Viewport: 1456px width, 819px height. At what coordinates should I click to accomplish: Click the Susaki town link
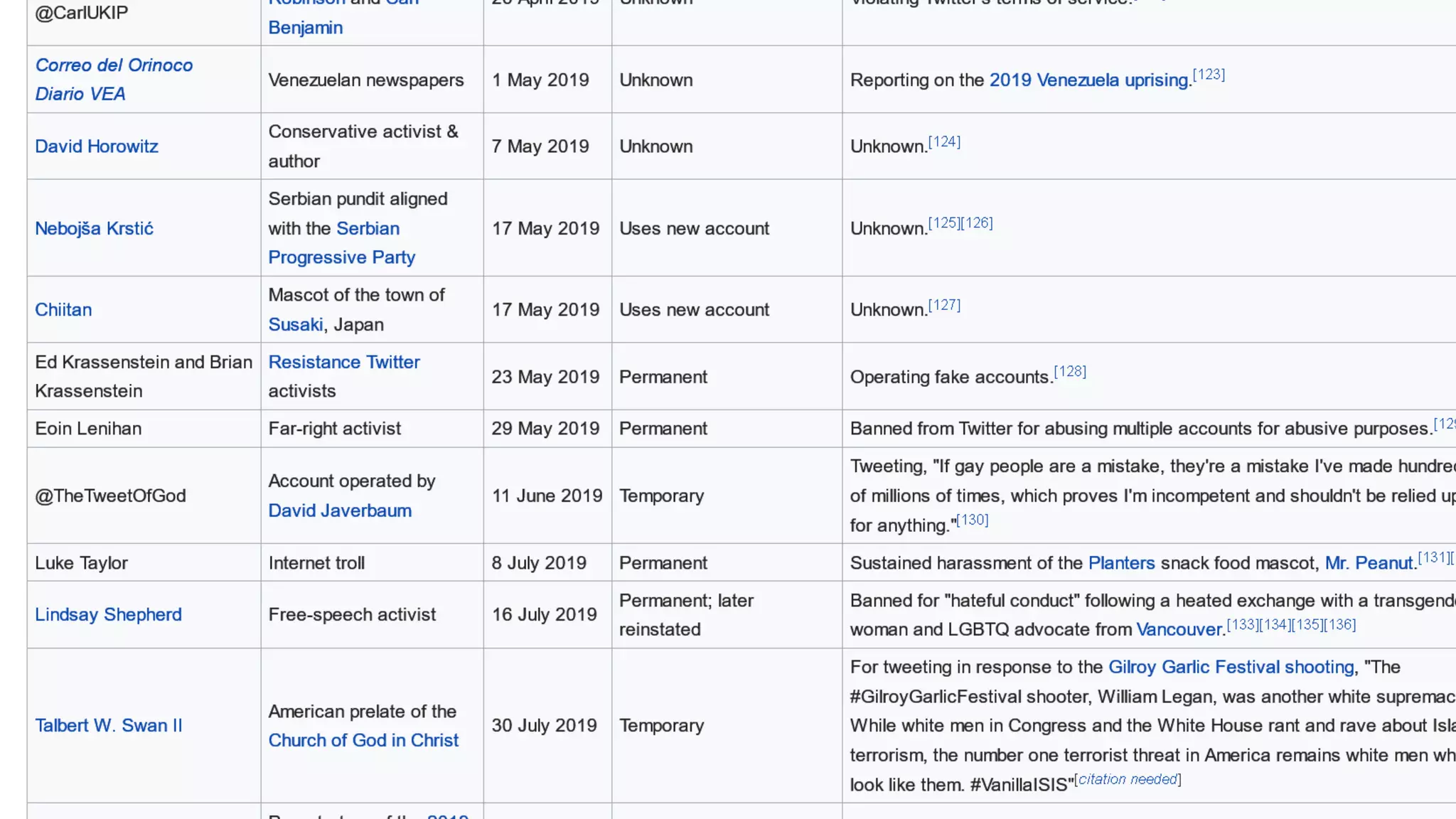click(x=295, y=325)
